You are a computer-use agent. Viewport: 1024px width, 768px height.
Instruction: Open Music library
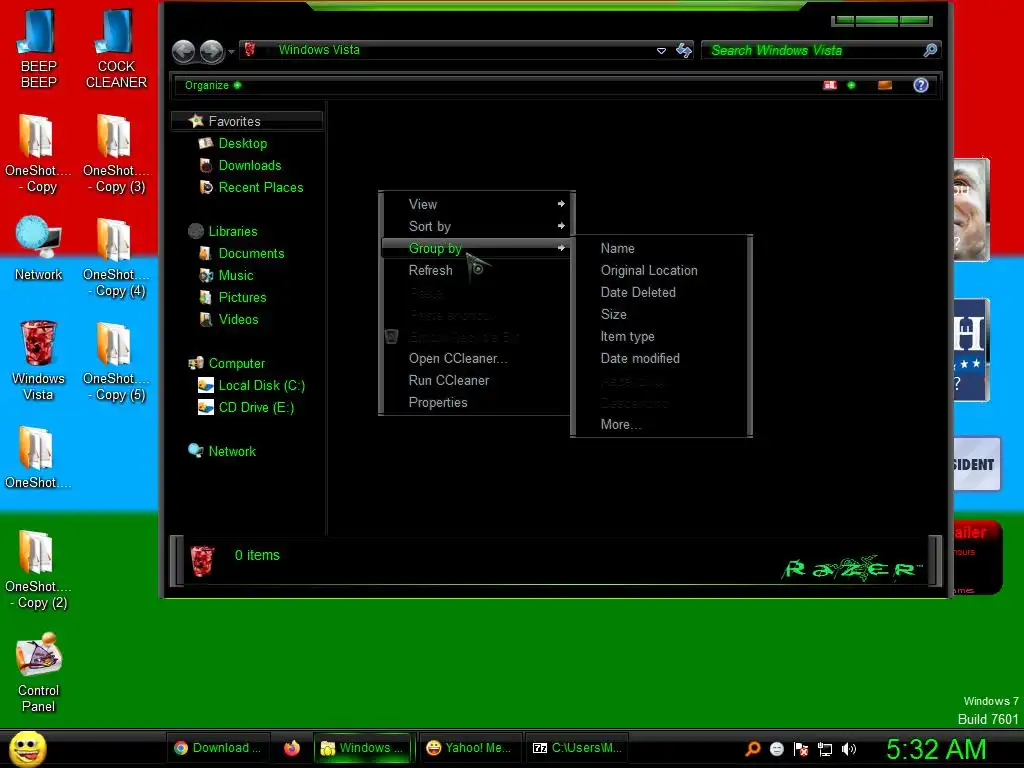(x=236, y=276)
